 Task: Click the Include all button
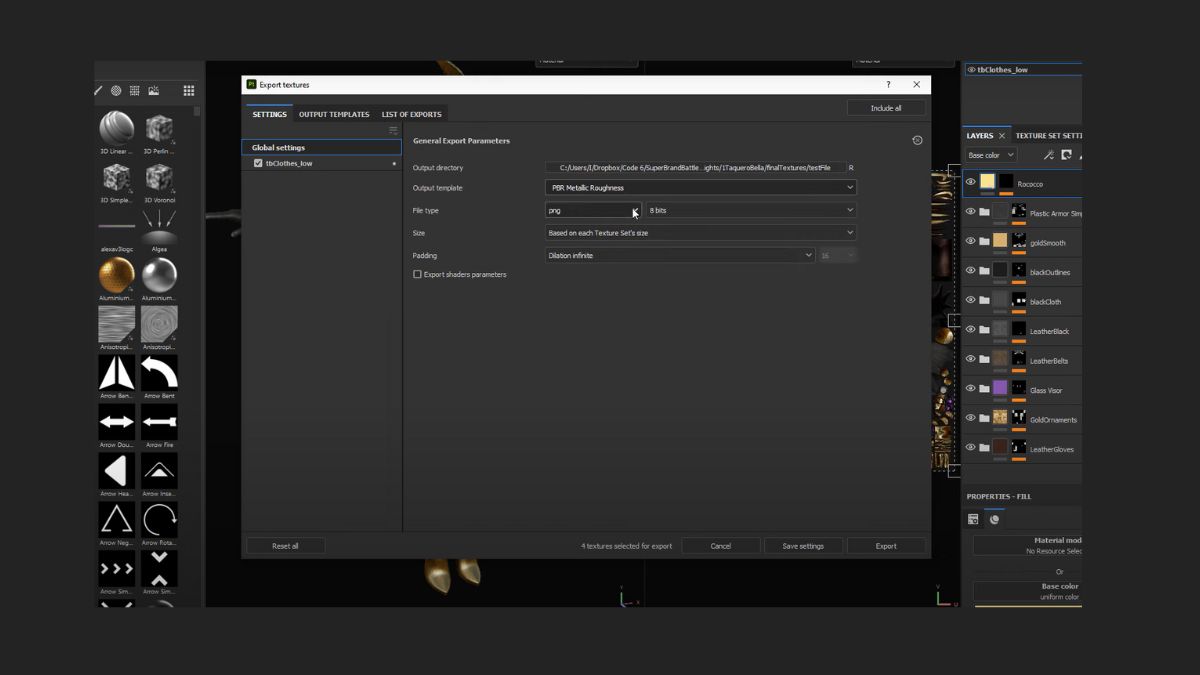click(886, 108)
